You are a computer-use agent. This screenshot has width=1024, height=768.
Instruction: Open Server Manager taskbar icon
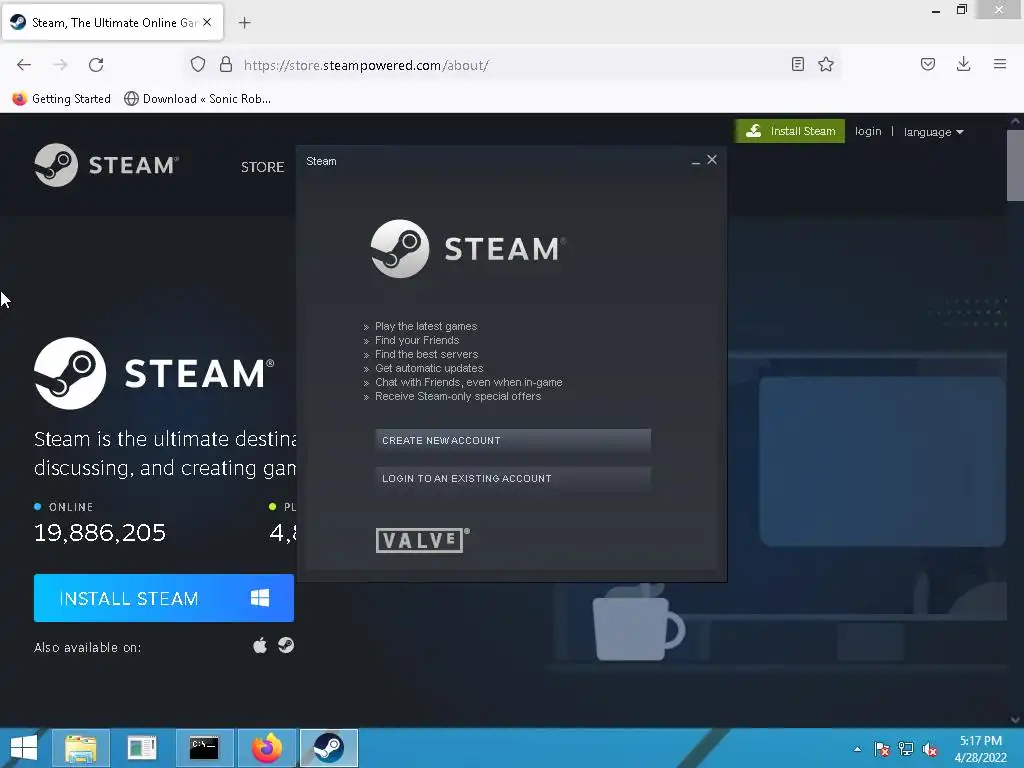(x=142, y=748)
